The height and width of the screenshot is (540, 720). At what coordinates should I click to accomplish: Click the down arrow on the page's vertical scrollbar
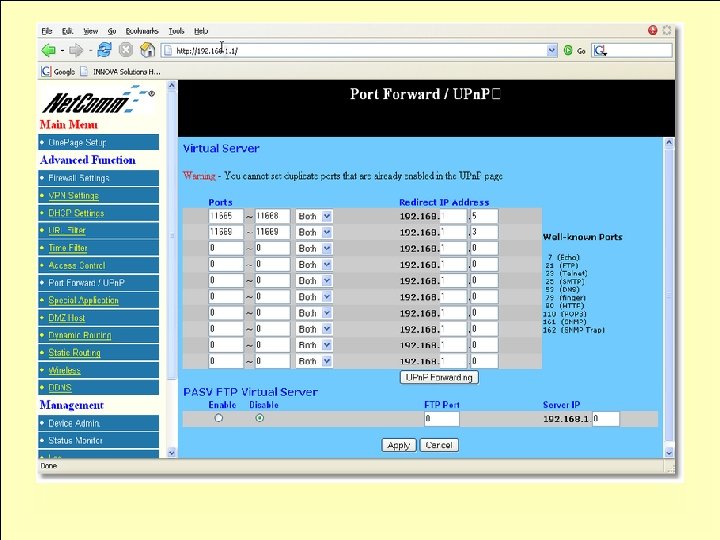point(669,452)
